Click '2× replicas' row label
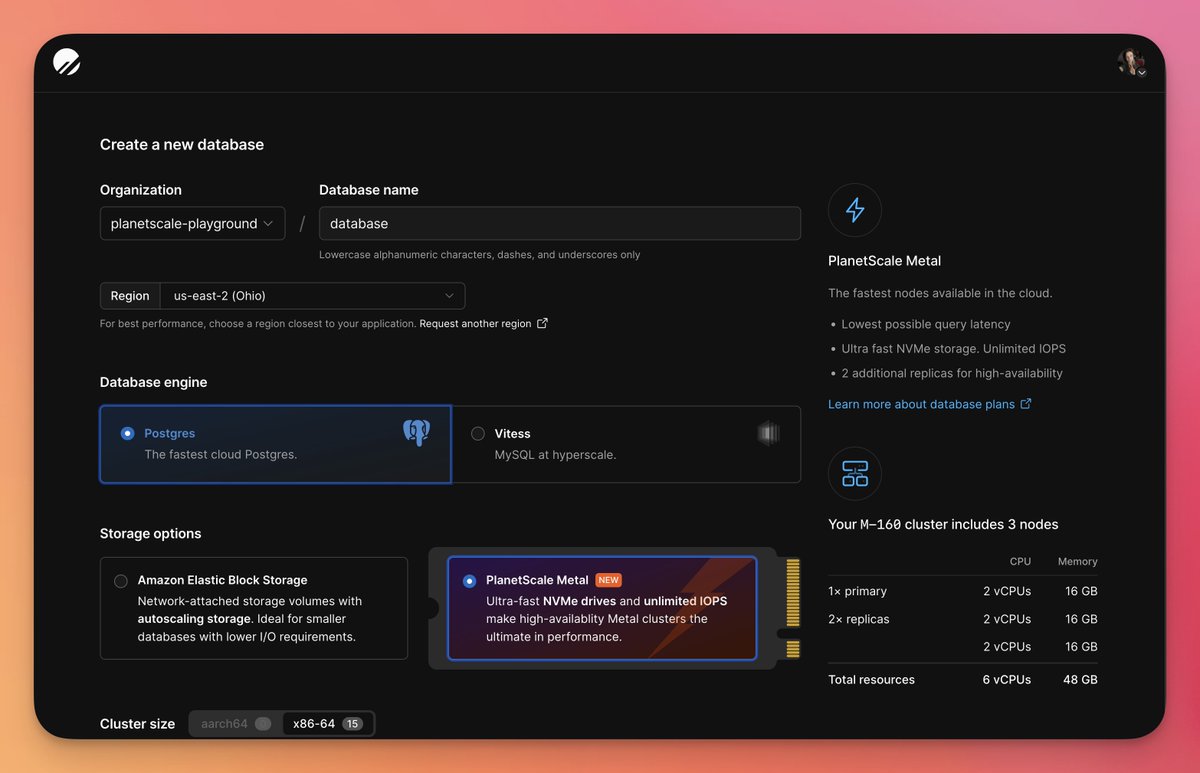The image size is (1200, 773). tap(859, 619)
